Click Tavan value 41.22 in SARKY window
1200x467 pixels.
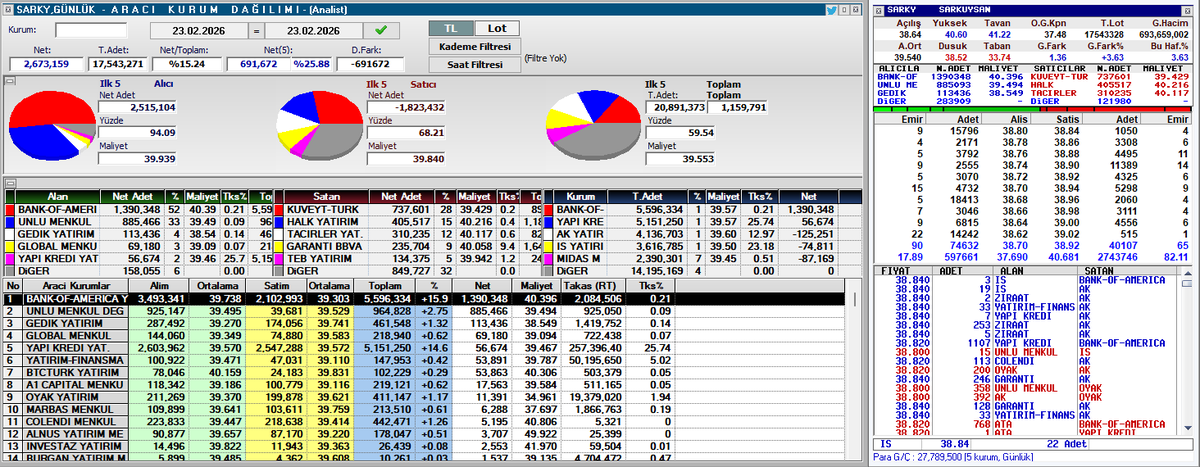999,34
